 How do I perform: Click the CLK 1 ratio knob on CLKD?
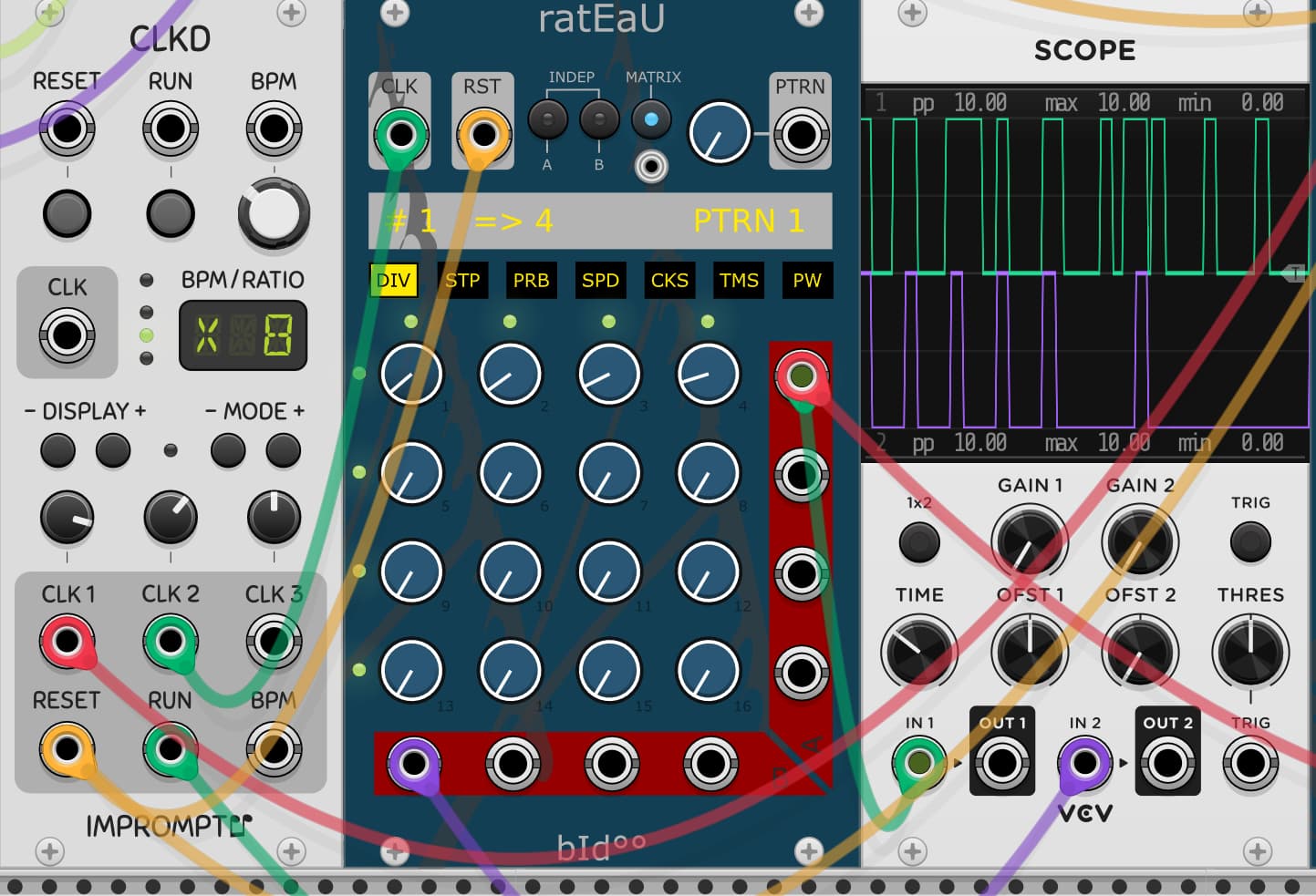(x=67, y=518)
